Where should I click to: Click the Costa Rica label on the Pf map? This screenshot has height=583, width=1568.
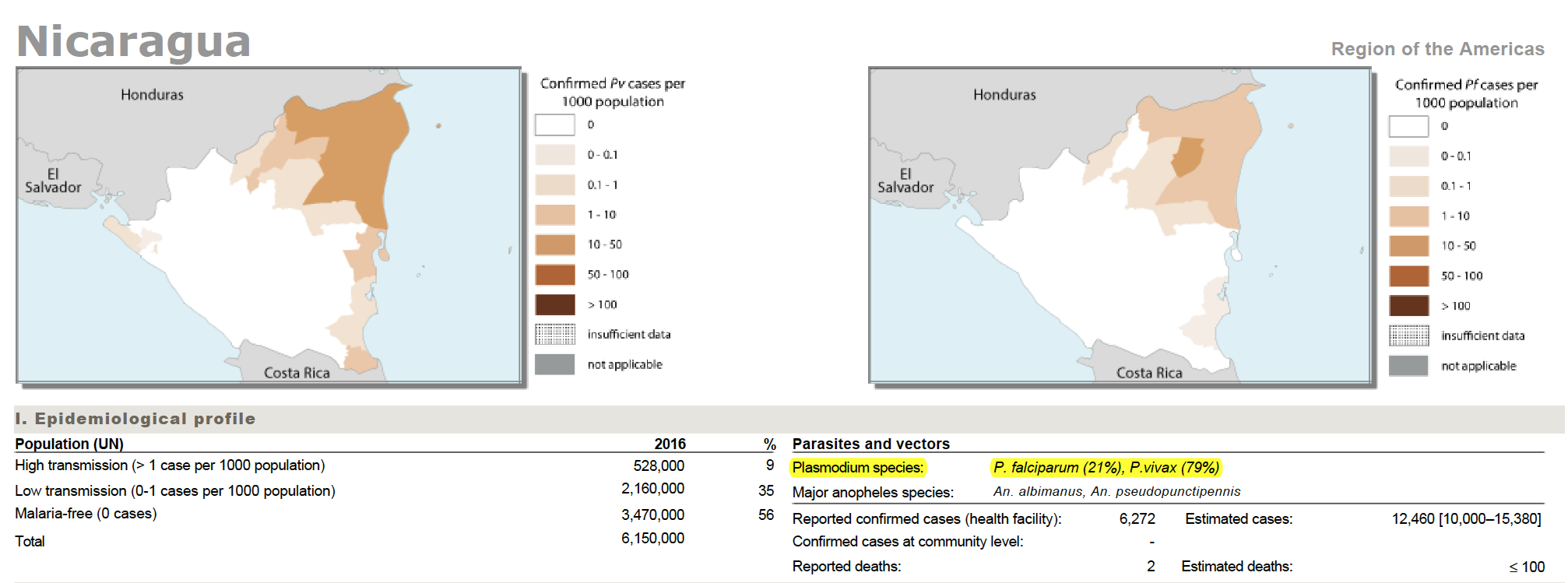1148,373
